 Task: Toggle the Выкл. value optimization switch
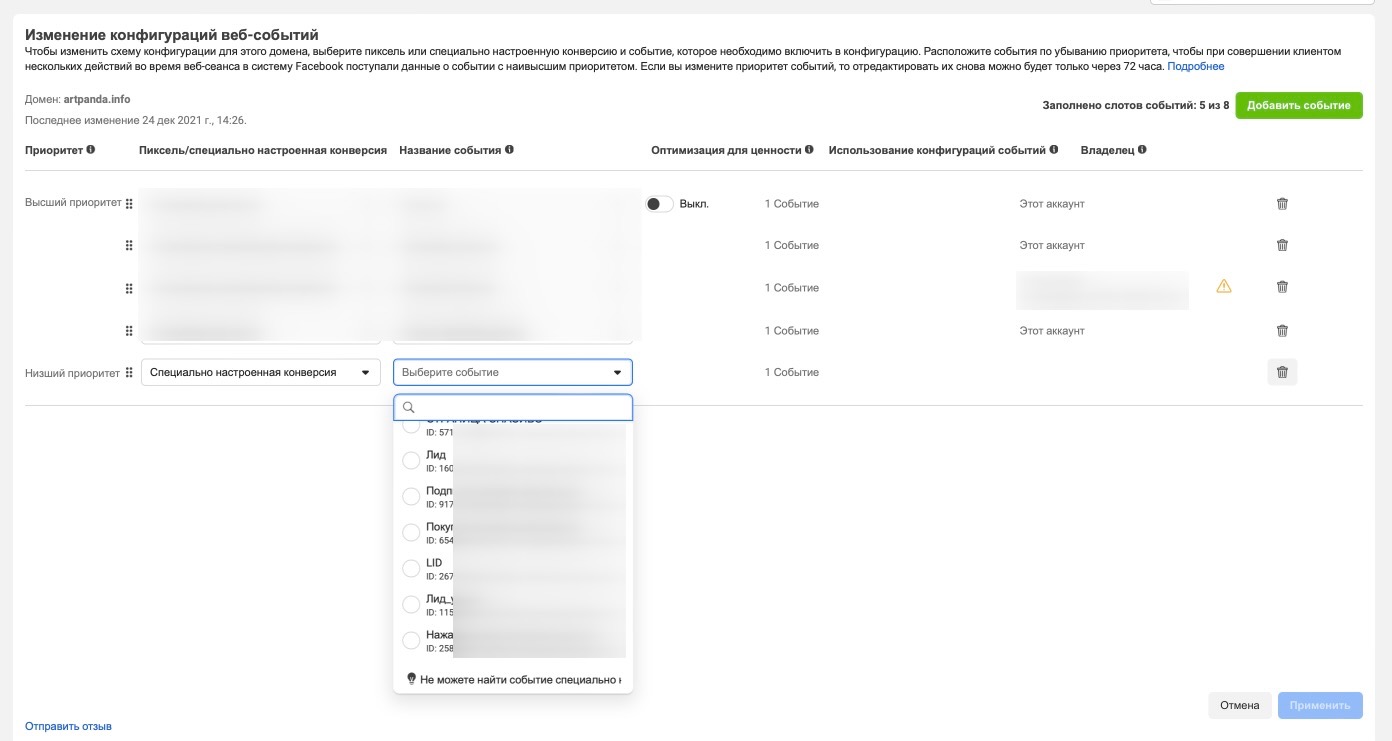pyautogui.click(x=659, y=203)
